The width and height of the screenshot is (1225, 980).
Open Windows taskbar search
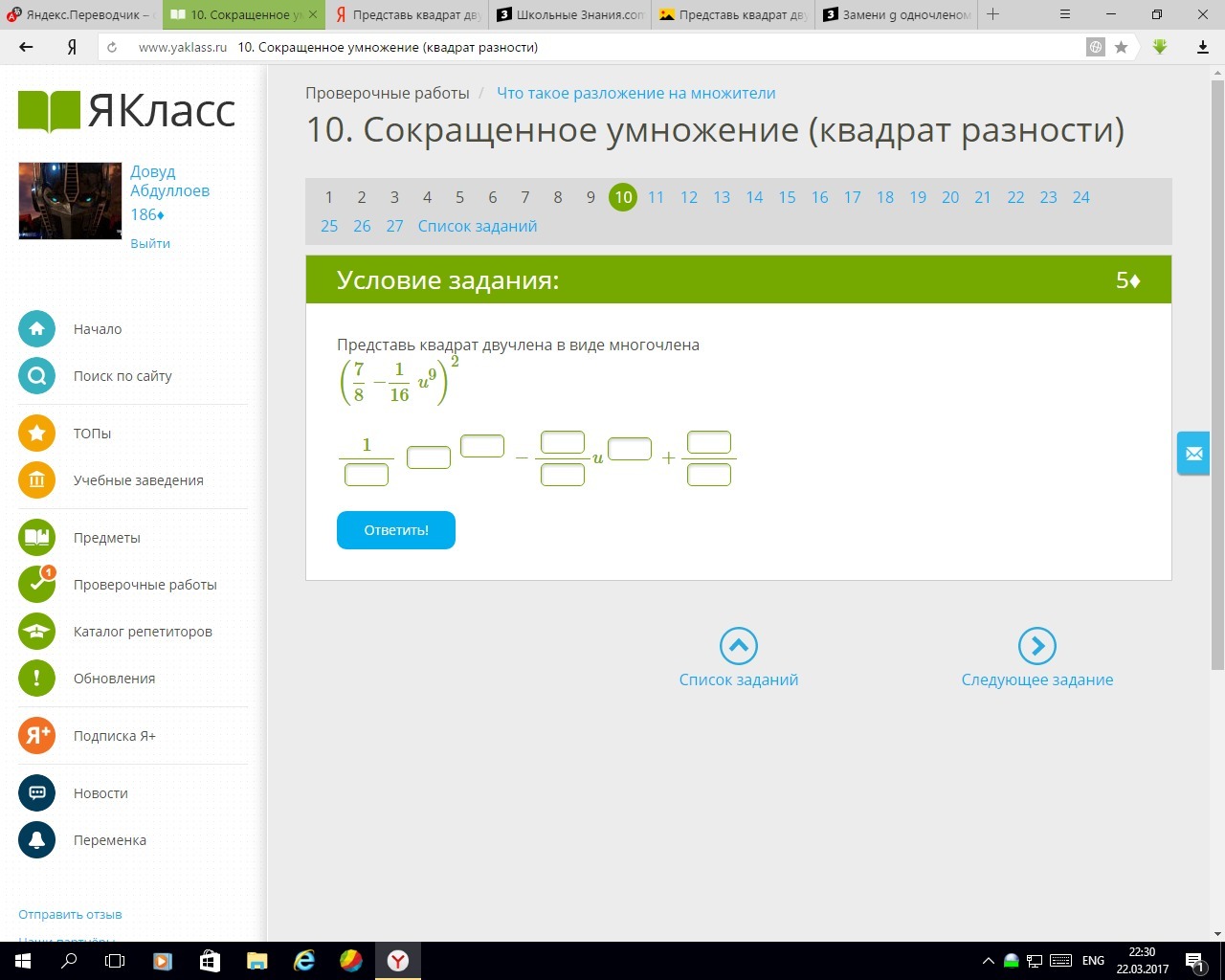point(69,961)
